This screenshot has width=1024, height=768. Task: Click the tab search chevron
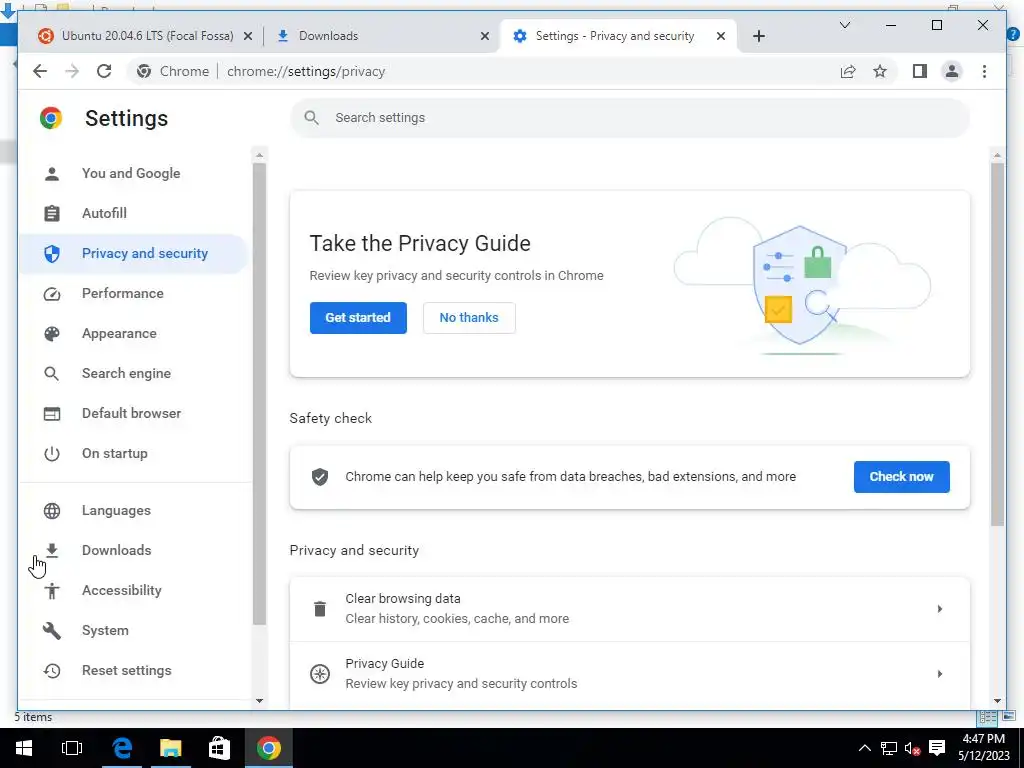point(844,25)
